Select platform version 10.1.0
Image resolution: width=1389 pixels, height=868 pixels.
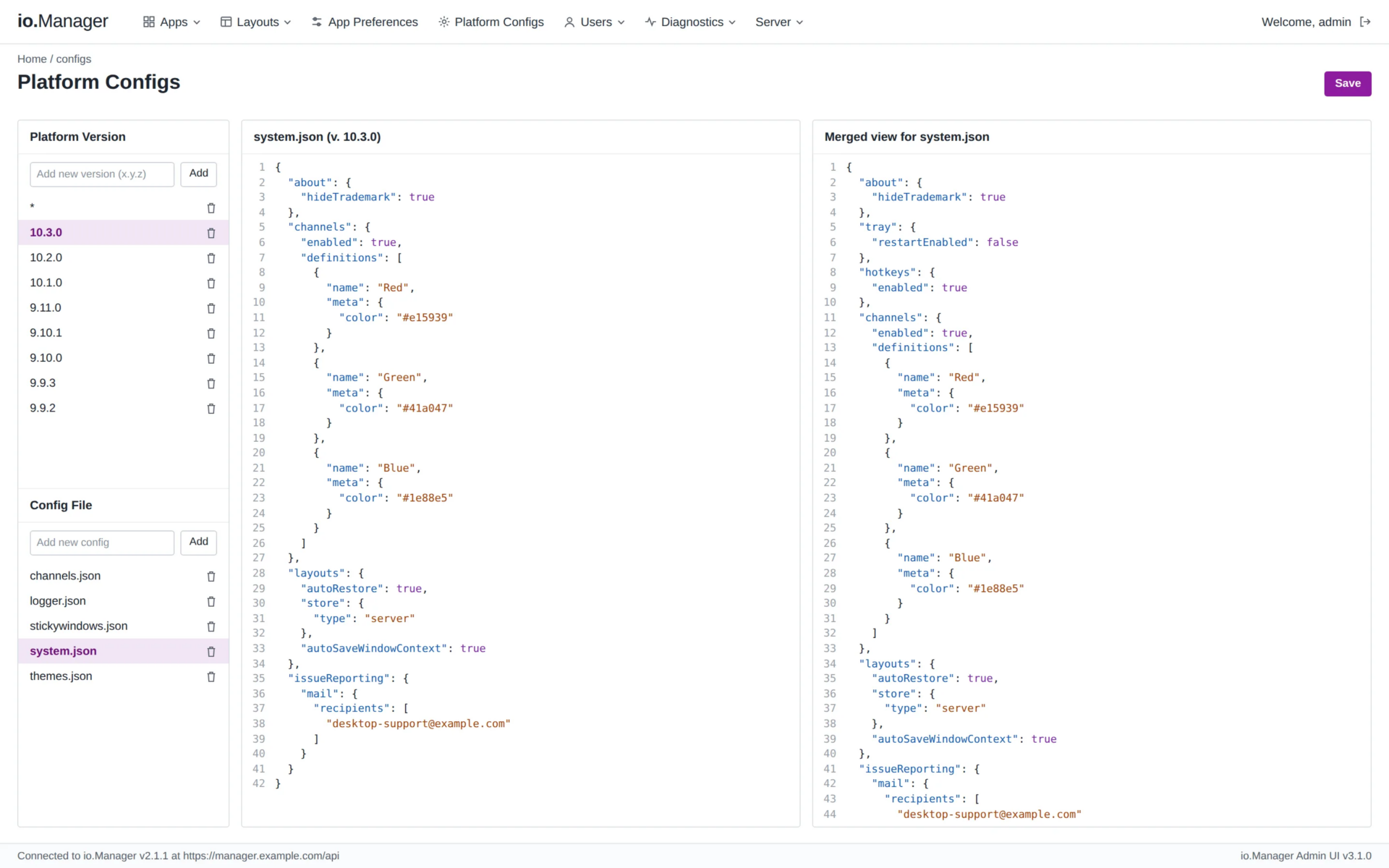click(x=124, y=283)
